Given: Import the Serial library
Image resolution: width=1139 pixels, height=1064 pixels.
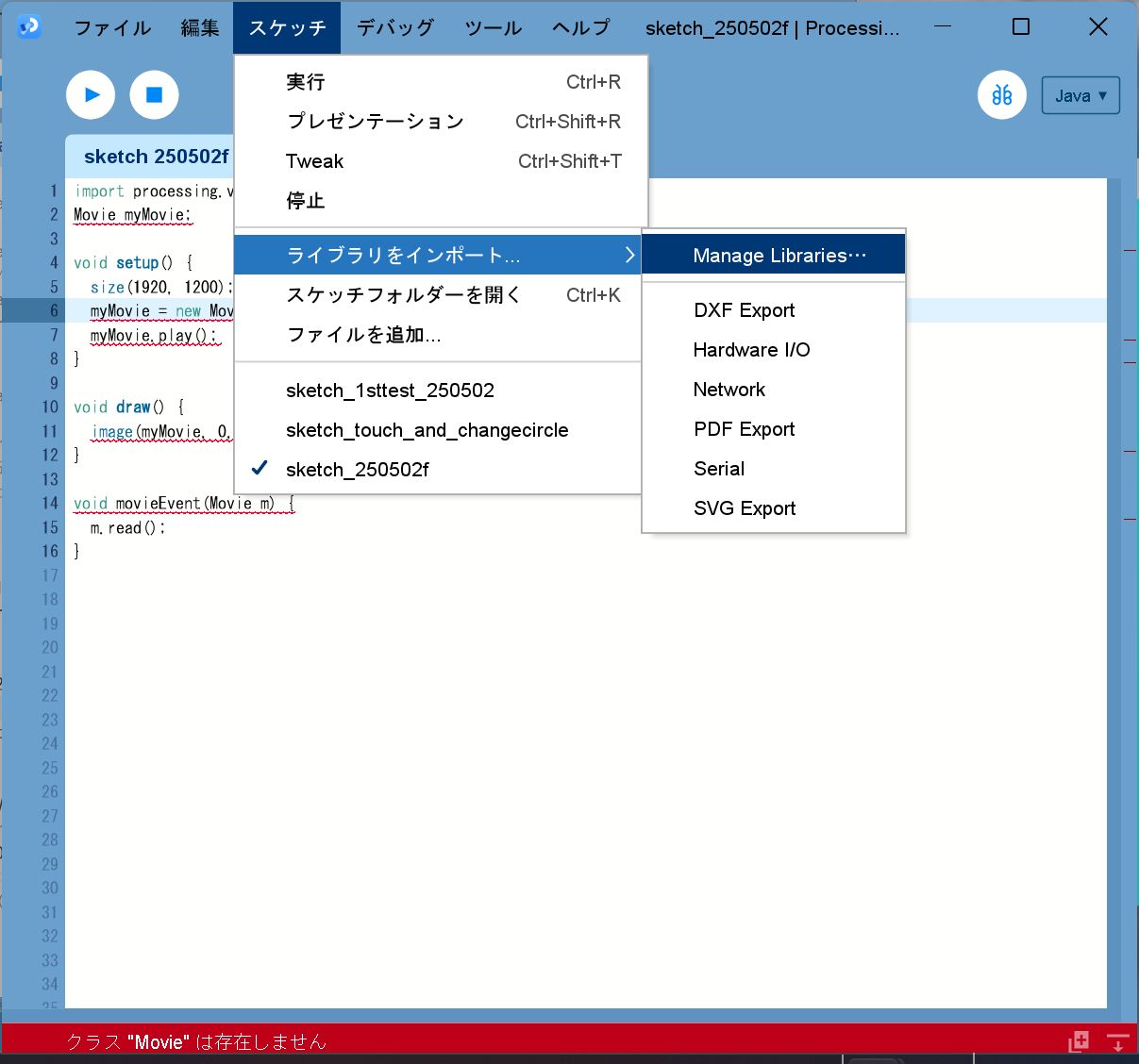Looking at the screenshot, I should [x=774, y=469].
